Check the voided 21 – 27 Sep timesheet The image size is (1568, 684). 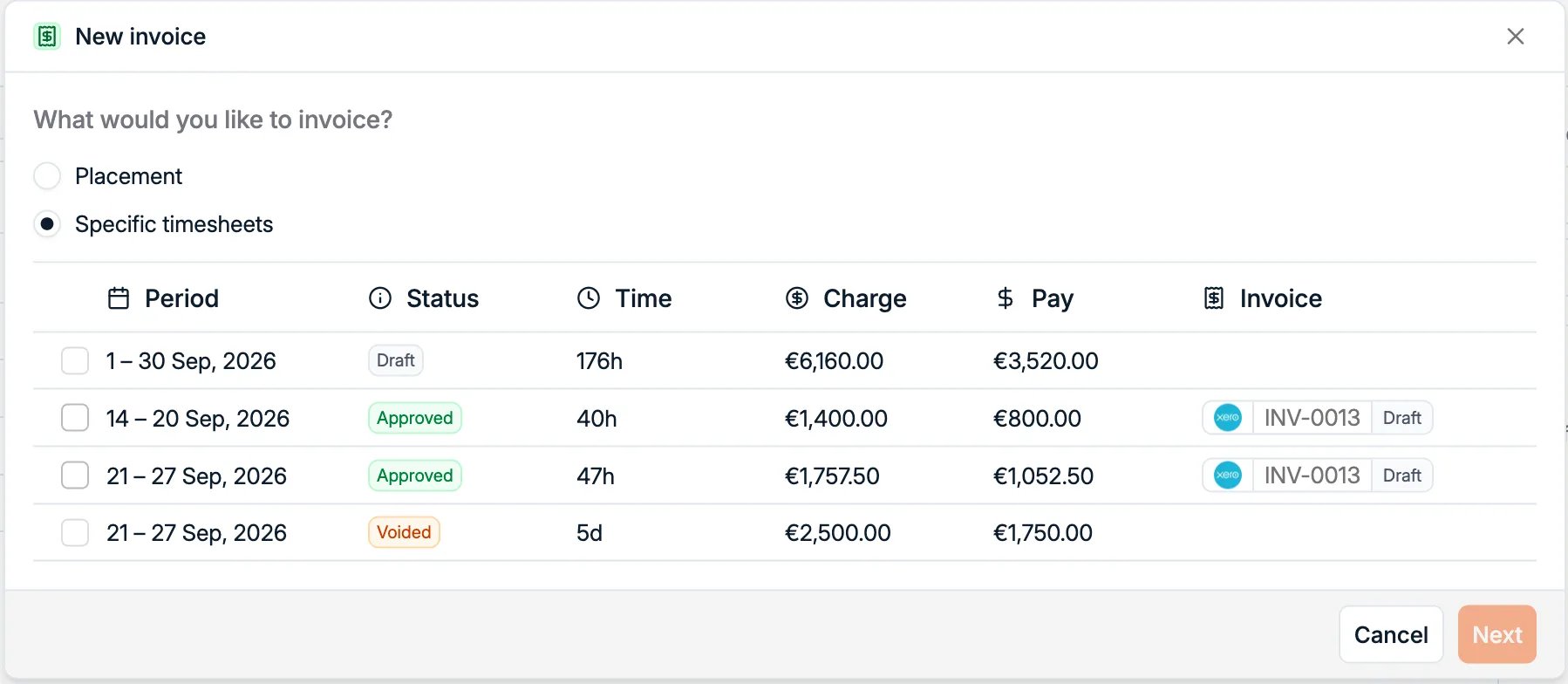[75, 532]
